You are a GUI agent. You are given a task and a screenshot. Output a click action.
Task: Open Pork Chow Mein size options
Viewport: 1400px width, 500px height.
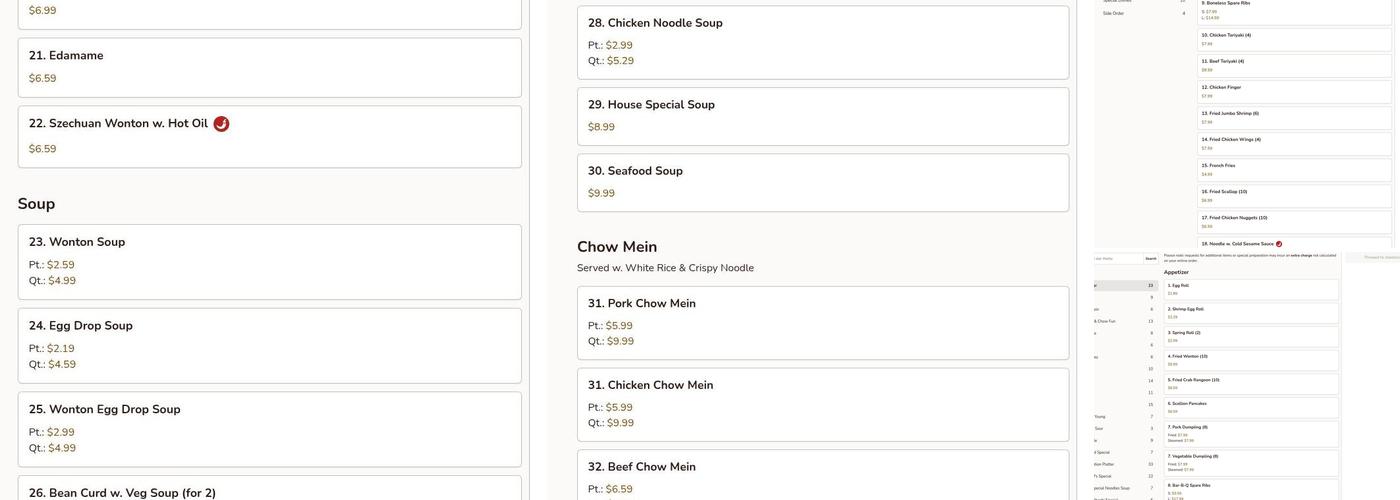[822, 322]
